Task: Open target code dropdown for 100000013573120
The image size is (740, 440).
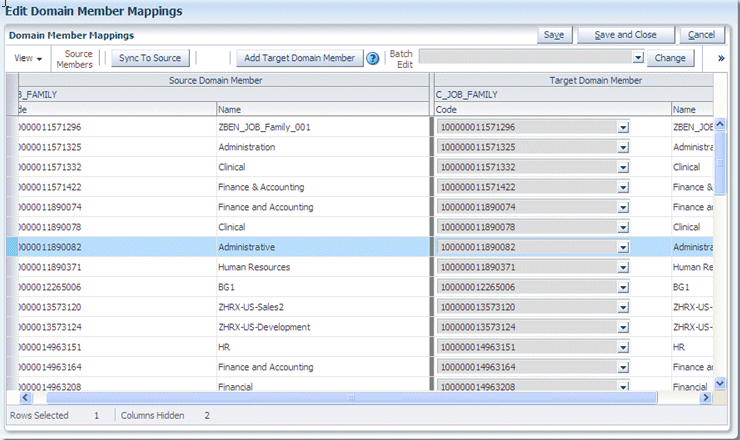Action: (623, 307)
